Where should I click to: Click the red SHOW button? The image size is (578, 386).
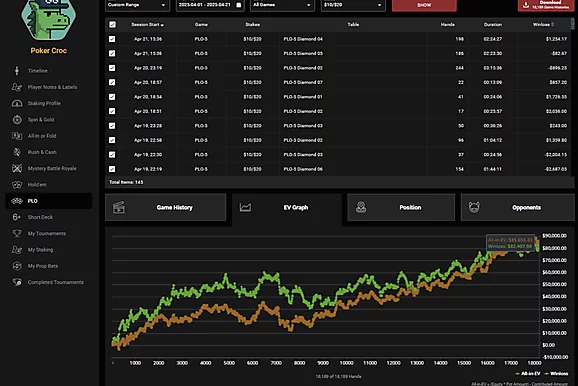(424, 5)
